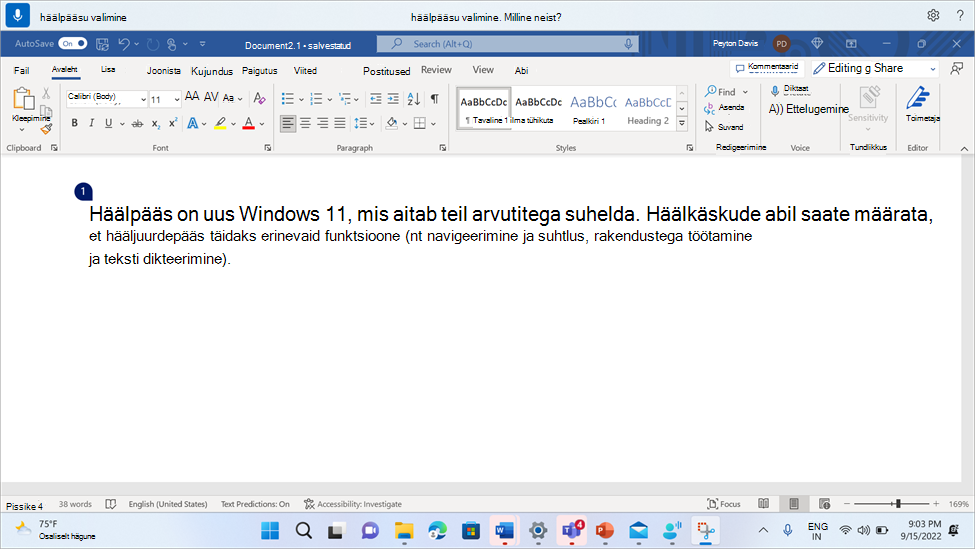The height and width of the screenshot is (549, 975).
Task: Click the Cut scissors icon
Action: point(46,94)
